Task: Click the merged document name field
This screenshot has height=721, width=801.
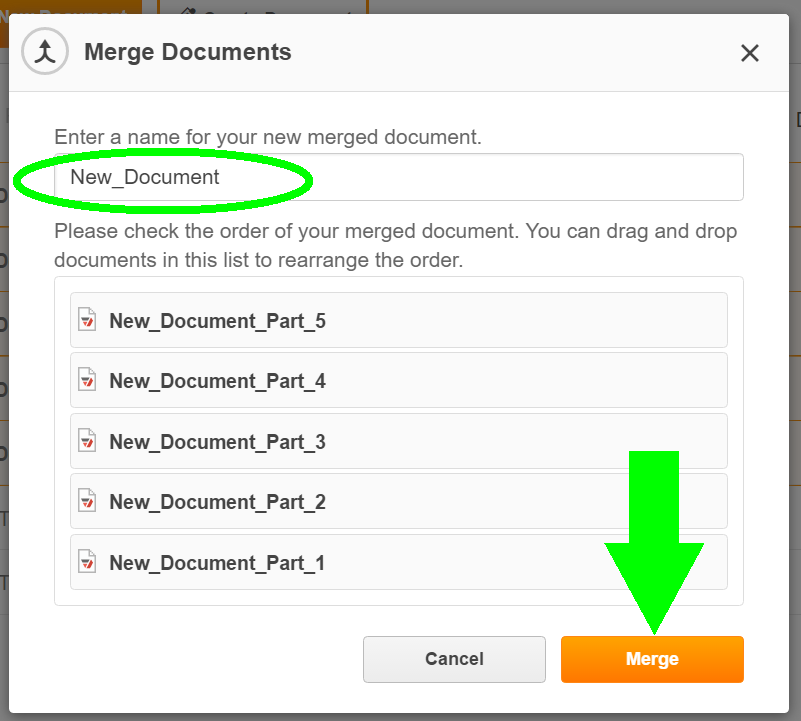Action: click(398, 177)
